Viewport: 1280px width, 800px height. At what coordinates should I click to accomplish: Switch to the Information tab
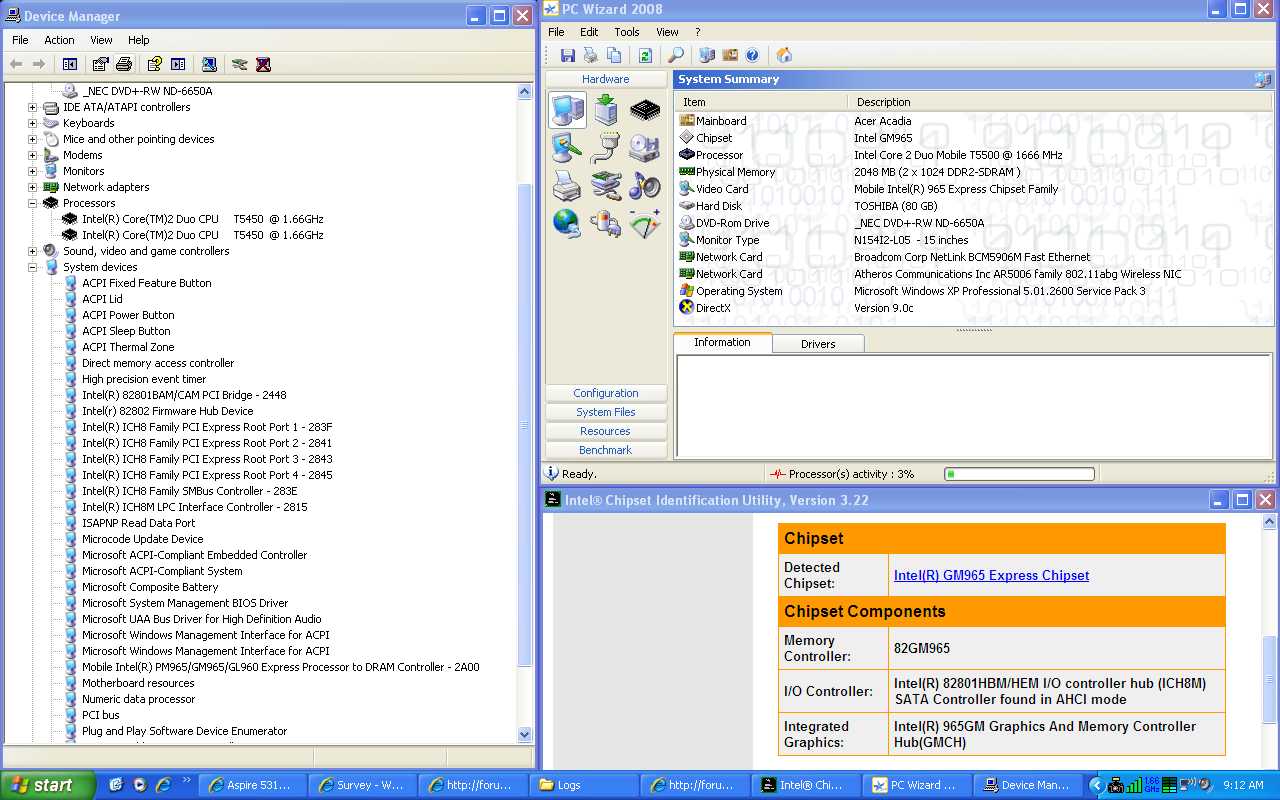click(x=722, y=342)
